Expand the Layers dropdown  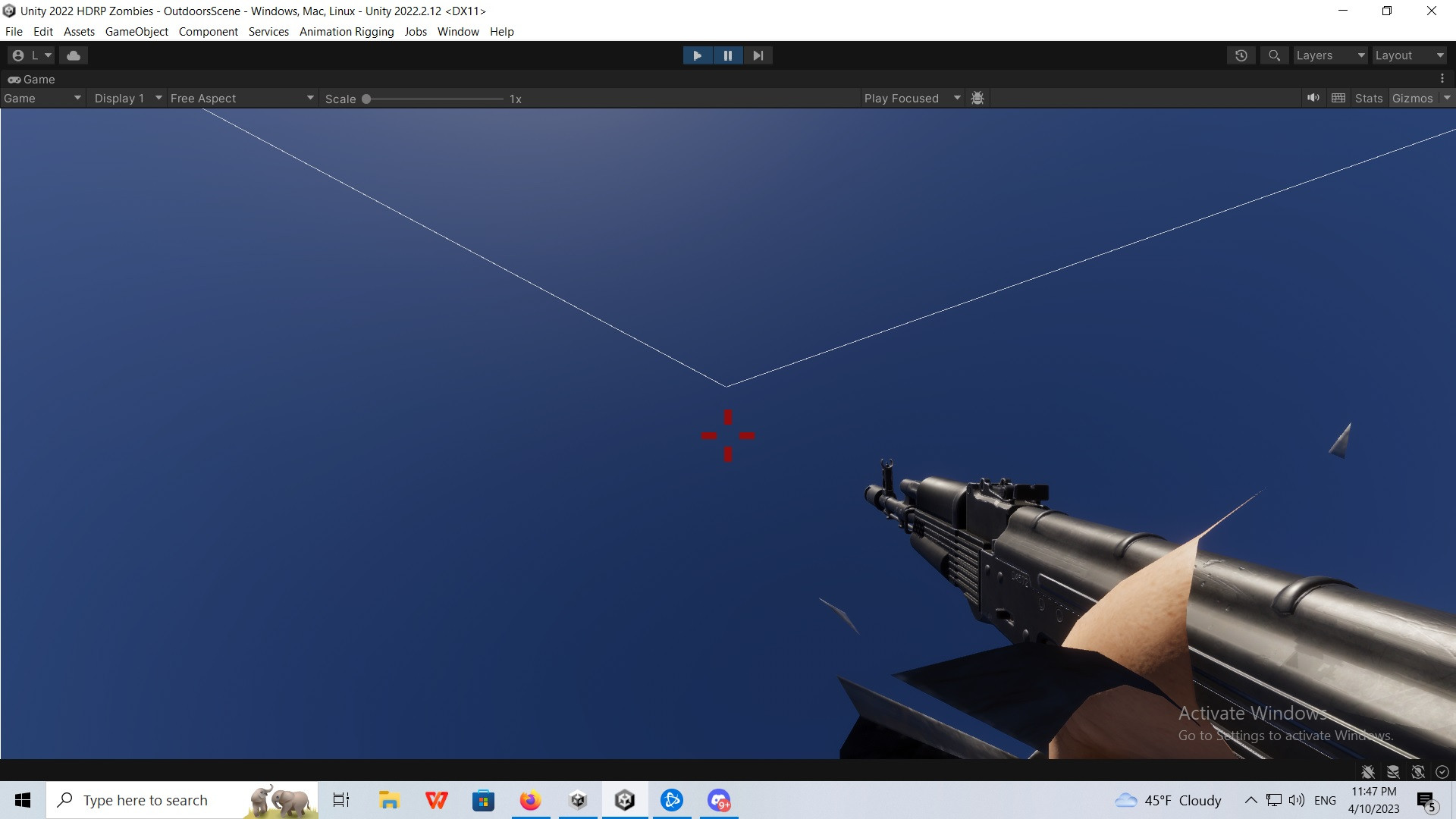coord(1330,55)
